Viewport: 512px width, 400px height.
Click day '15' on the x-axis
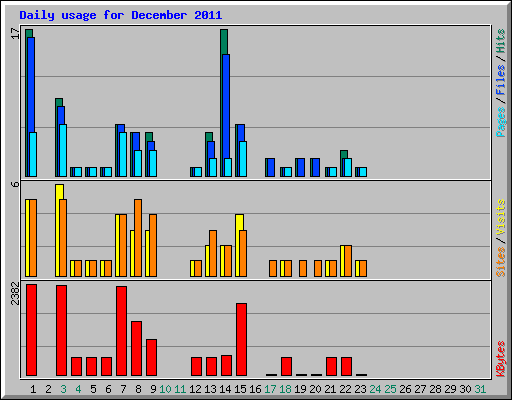click(x=240, y=389)
